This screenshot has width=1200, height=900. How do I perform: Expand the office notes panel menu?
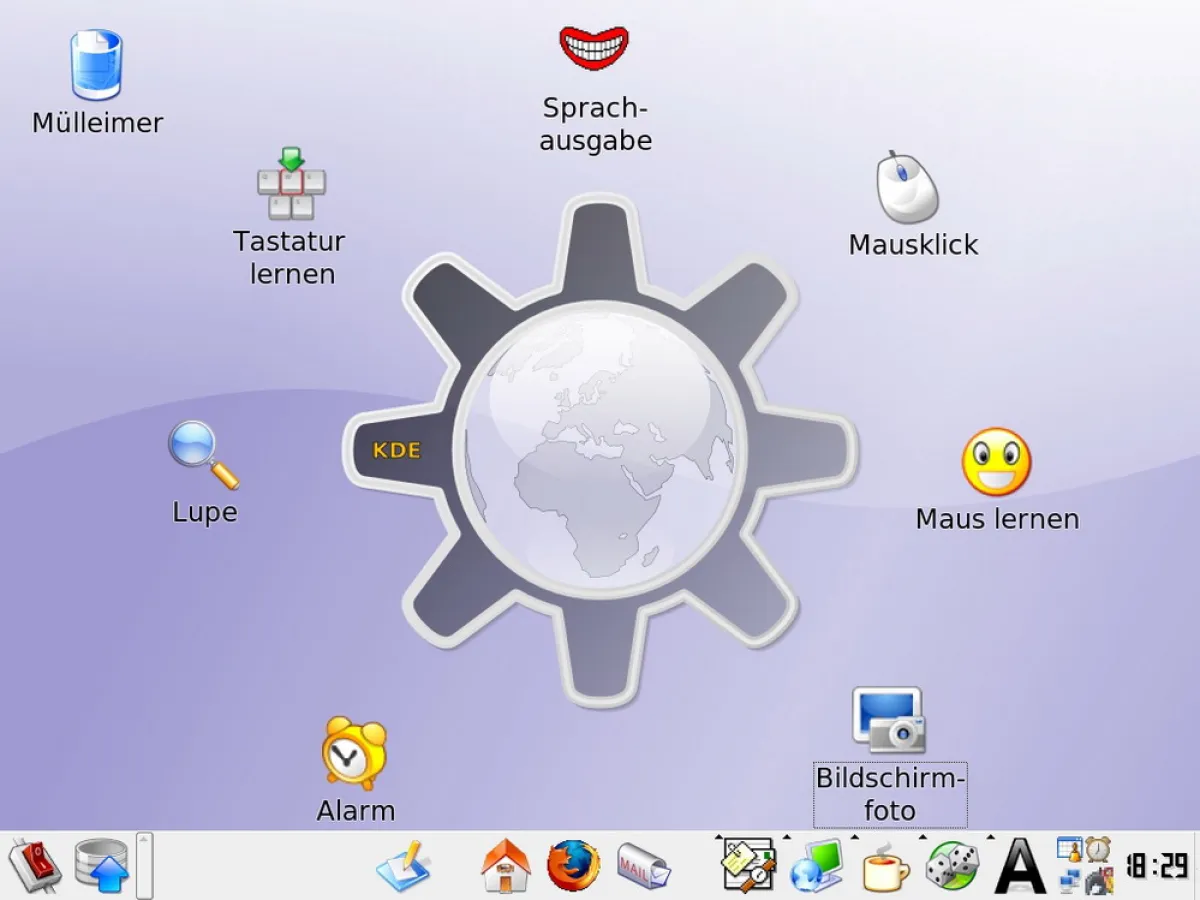[x=749, y=866]
